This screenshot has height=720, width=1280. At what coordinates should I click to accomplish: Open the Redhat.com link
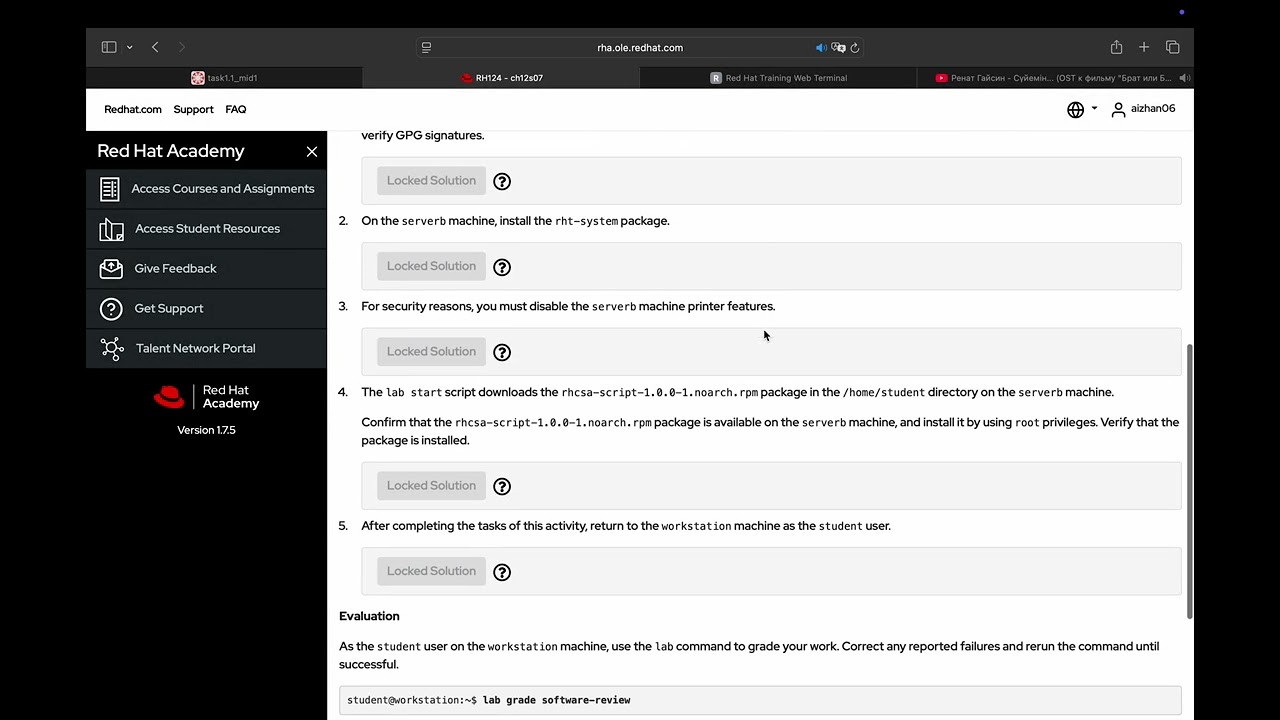tap(133, 109)
